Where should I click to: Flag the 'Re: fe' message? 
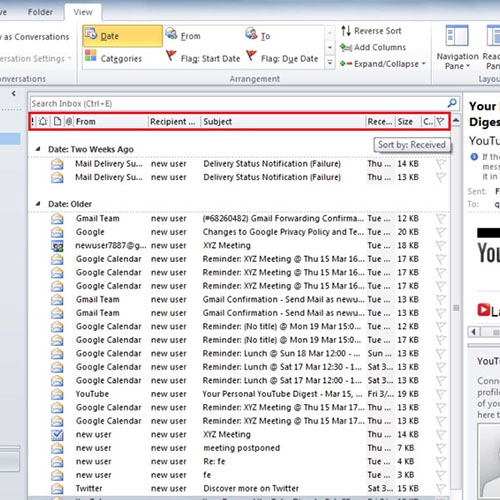(x=441, y=461)
